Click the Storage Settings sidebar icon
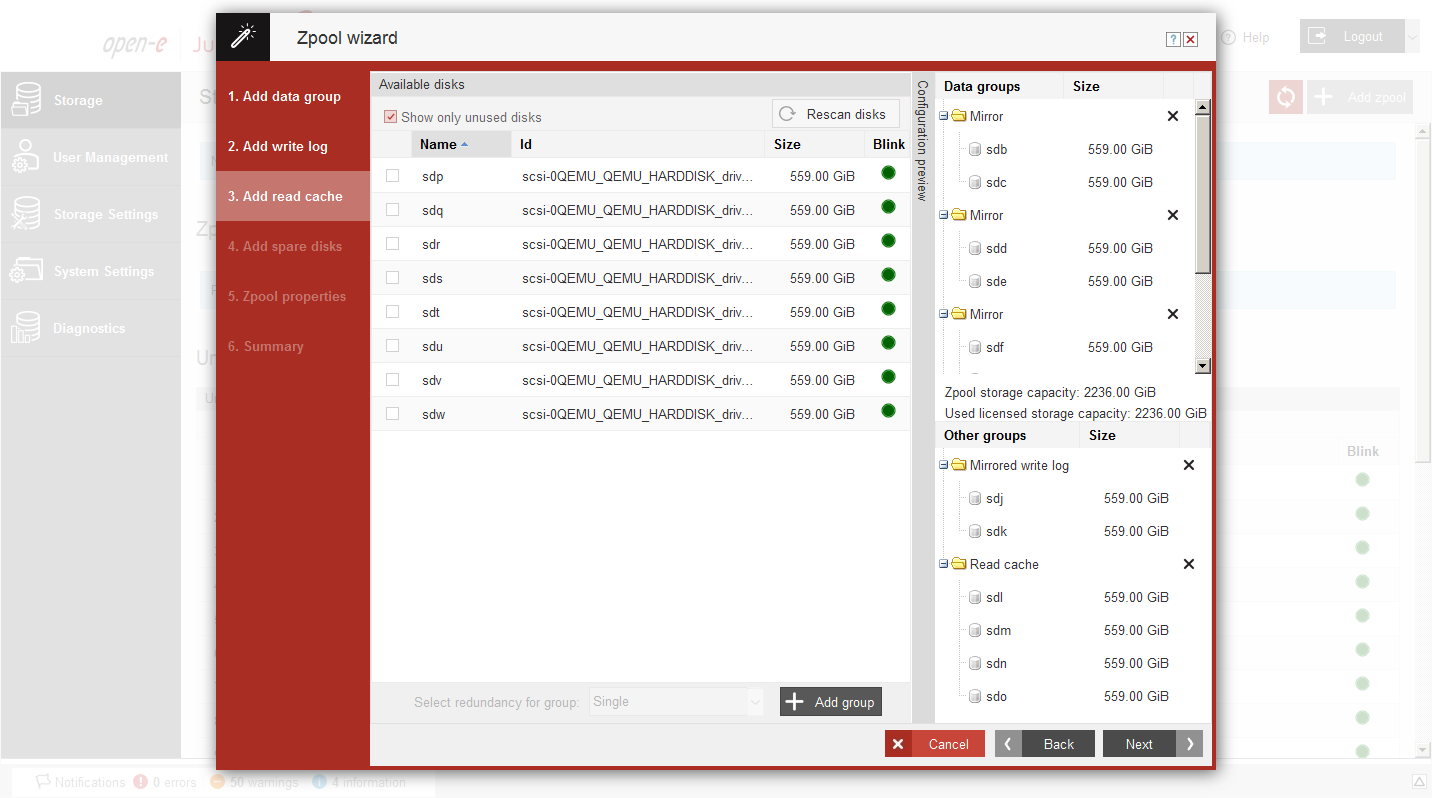Viewport: 1432px width, 798px height. [25, 214]
